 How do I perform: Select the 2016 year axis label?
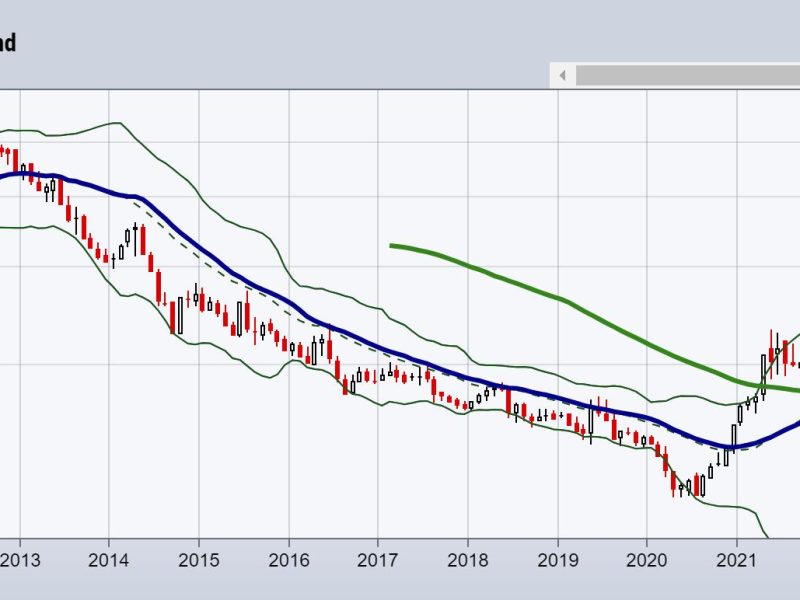click(x=288, y=559)
